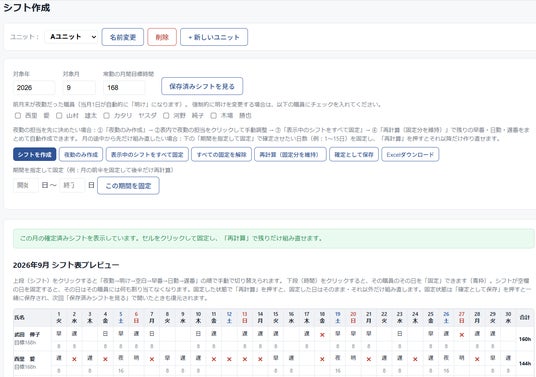Viewport: 536px width, 377px height.
Task: Tick the last staff checkbox 木場
Action: point(214,116)
